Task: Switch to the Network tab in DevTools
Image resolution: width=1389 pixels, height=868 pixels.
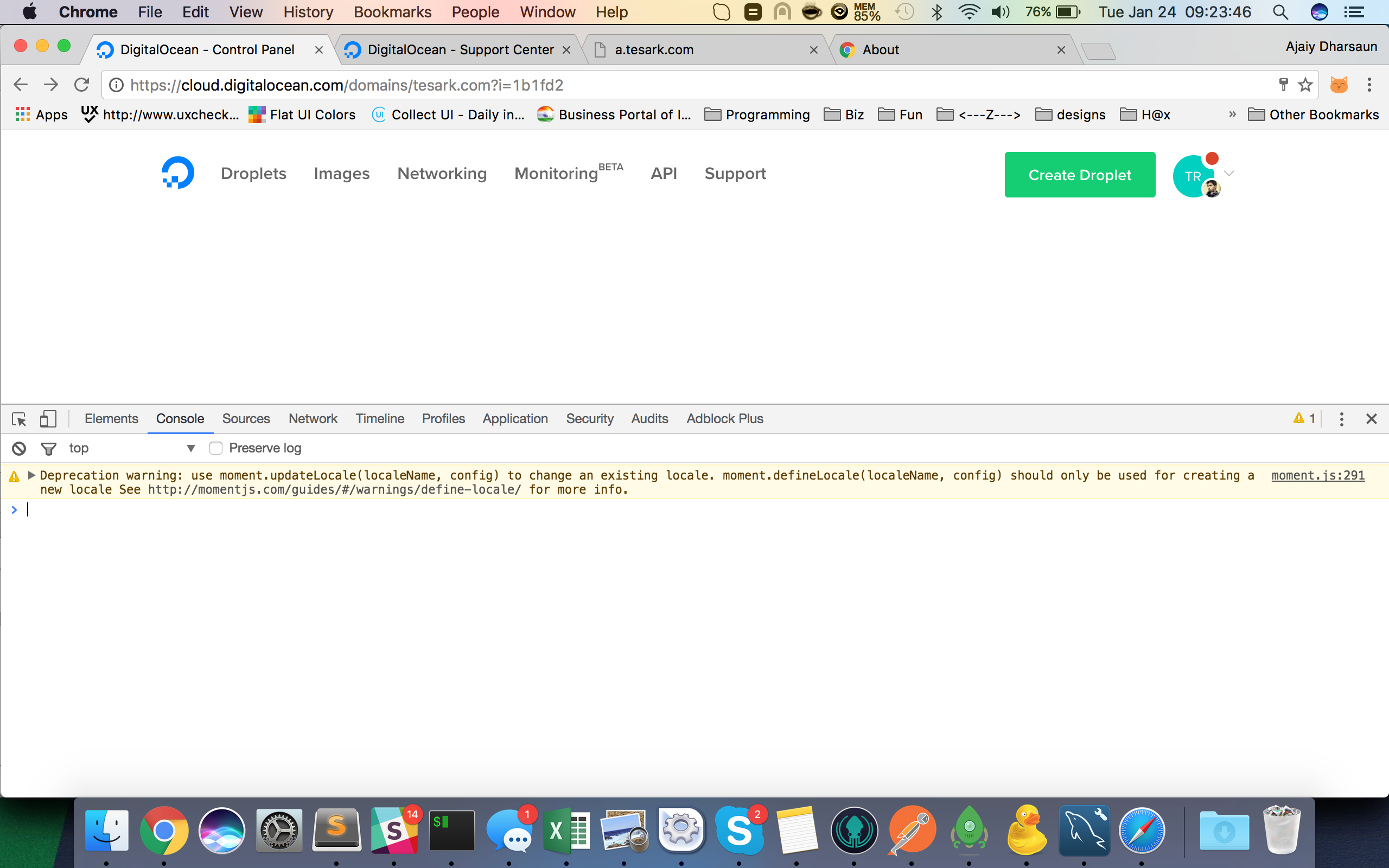Action: pyautogui.click(x=313, y=419)
